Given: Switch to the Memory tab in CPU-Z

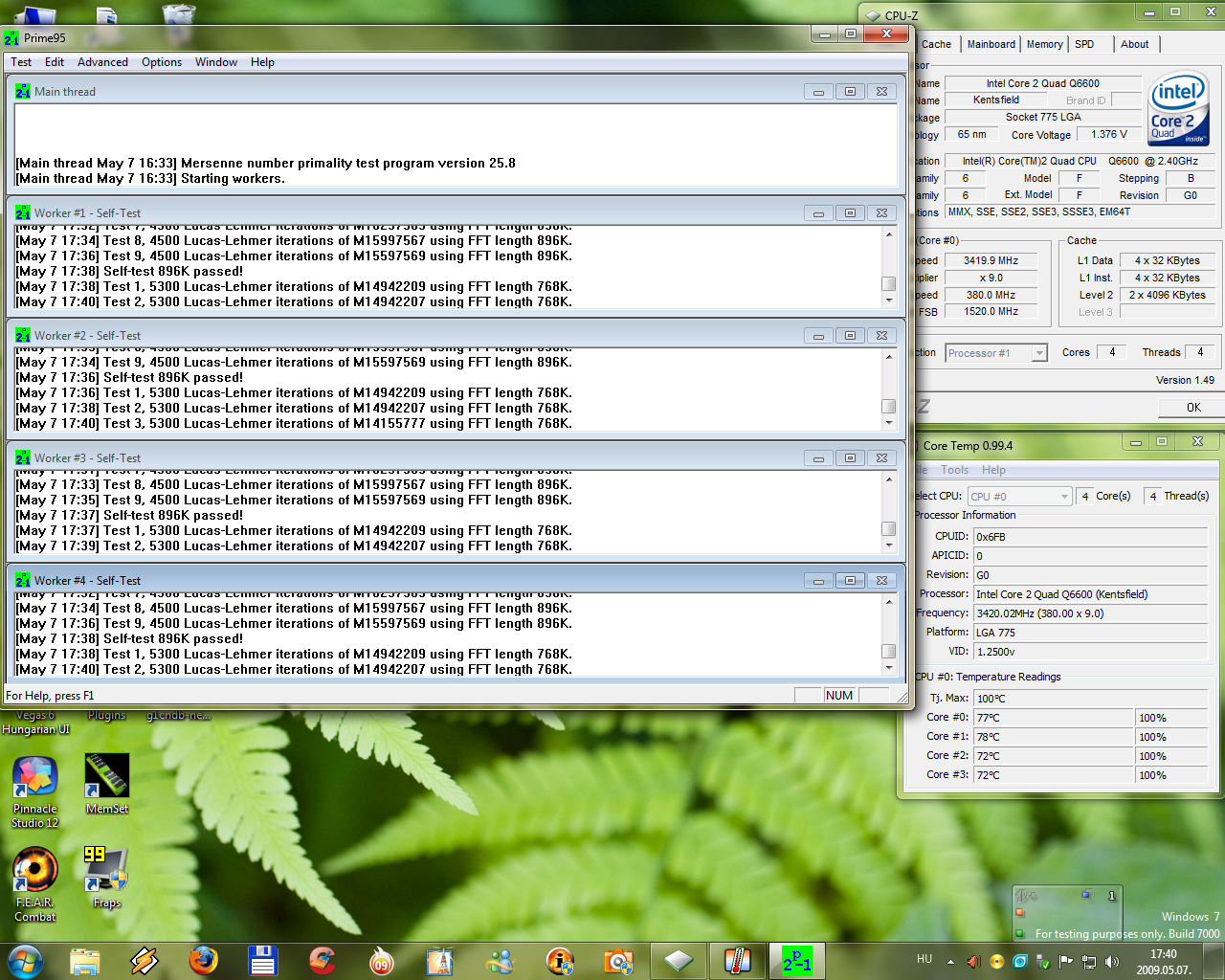Looking at the screenshot, I should pos(1044,44).
